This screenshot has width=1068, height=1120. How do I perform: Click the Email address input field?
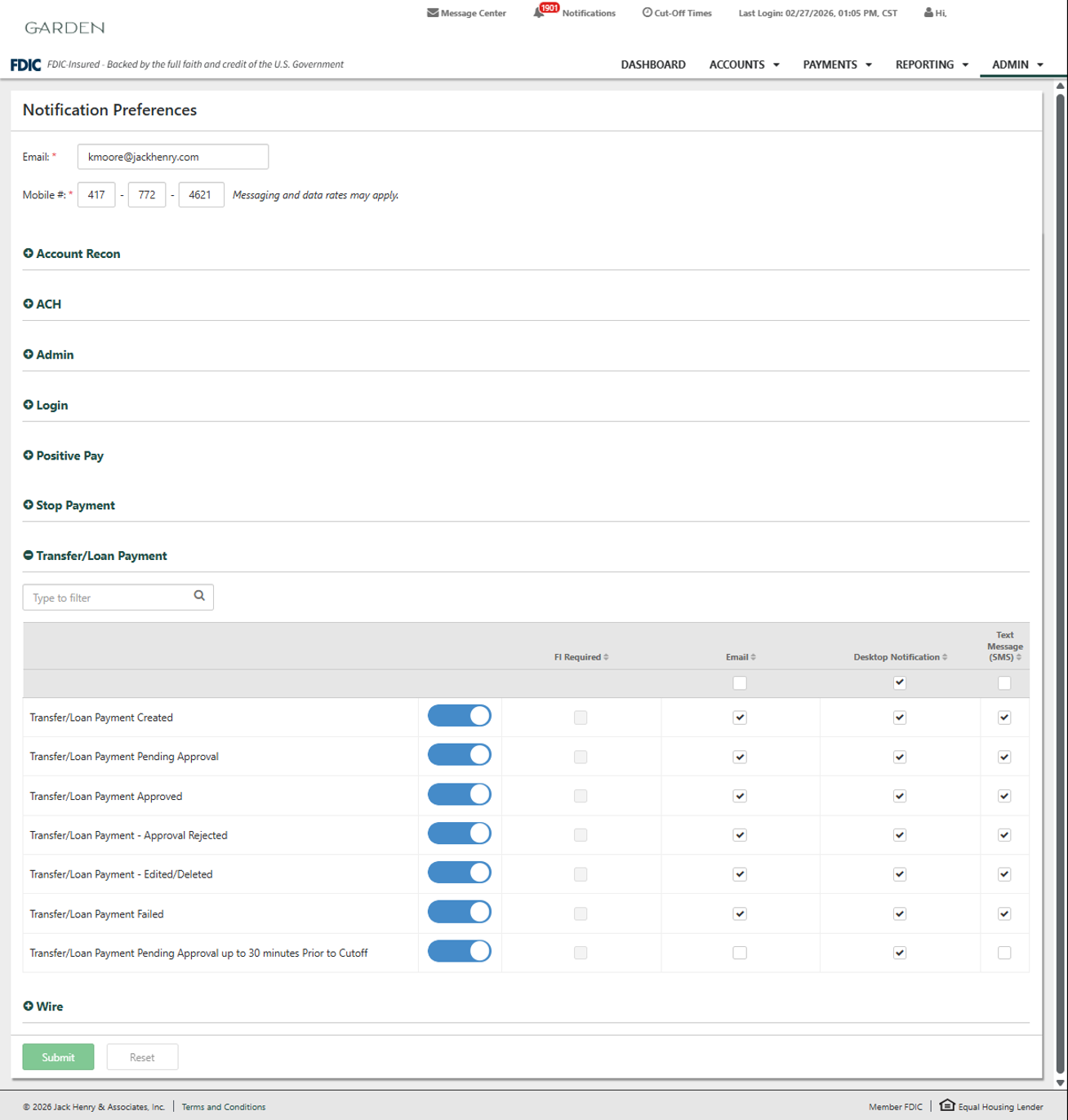(173, 157)
